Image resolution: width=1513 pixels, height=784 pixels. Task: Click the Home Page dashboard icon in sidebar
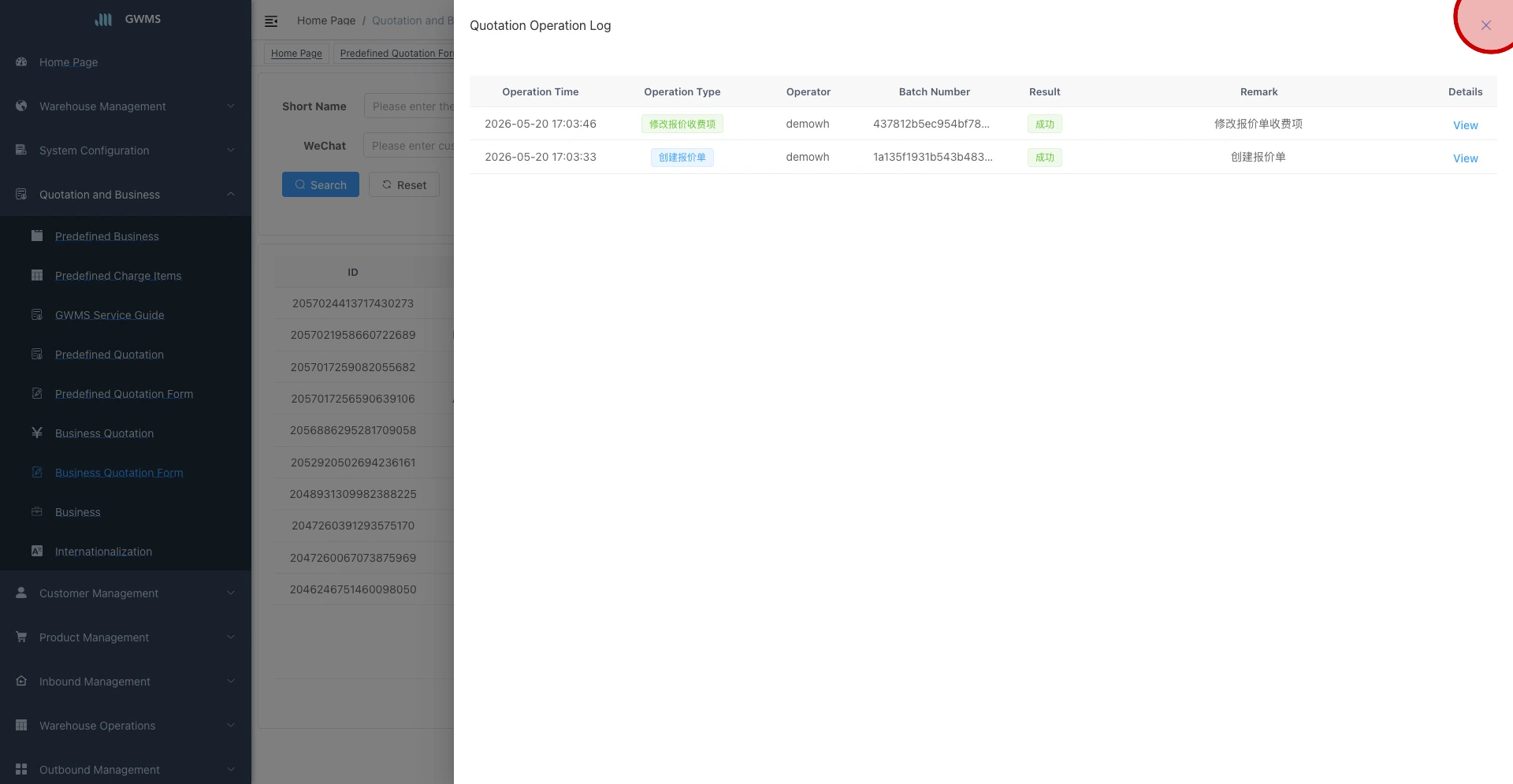click(21, 61)
